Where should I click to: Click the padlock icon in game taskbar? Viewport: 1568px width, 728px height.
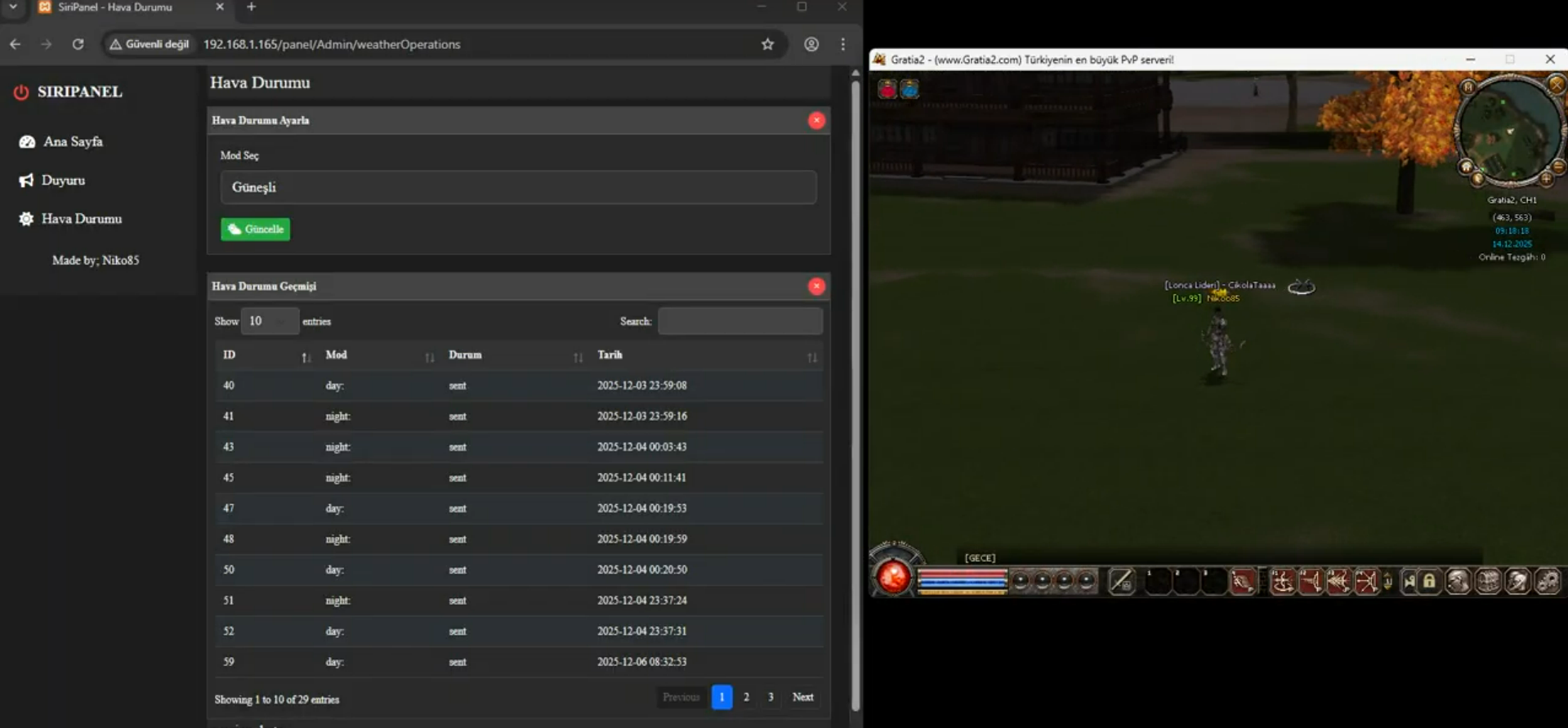coord(1429,581)
